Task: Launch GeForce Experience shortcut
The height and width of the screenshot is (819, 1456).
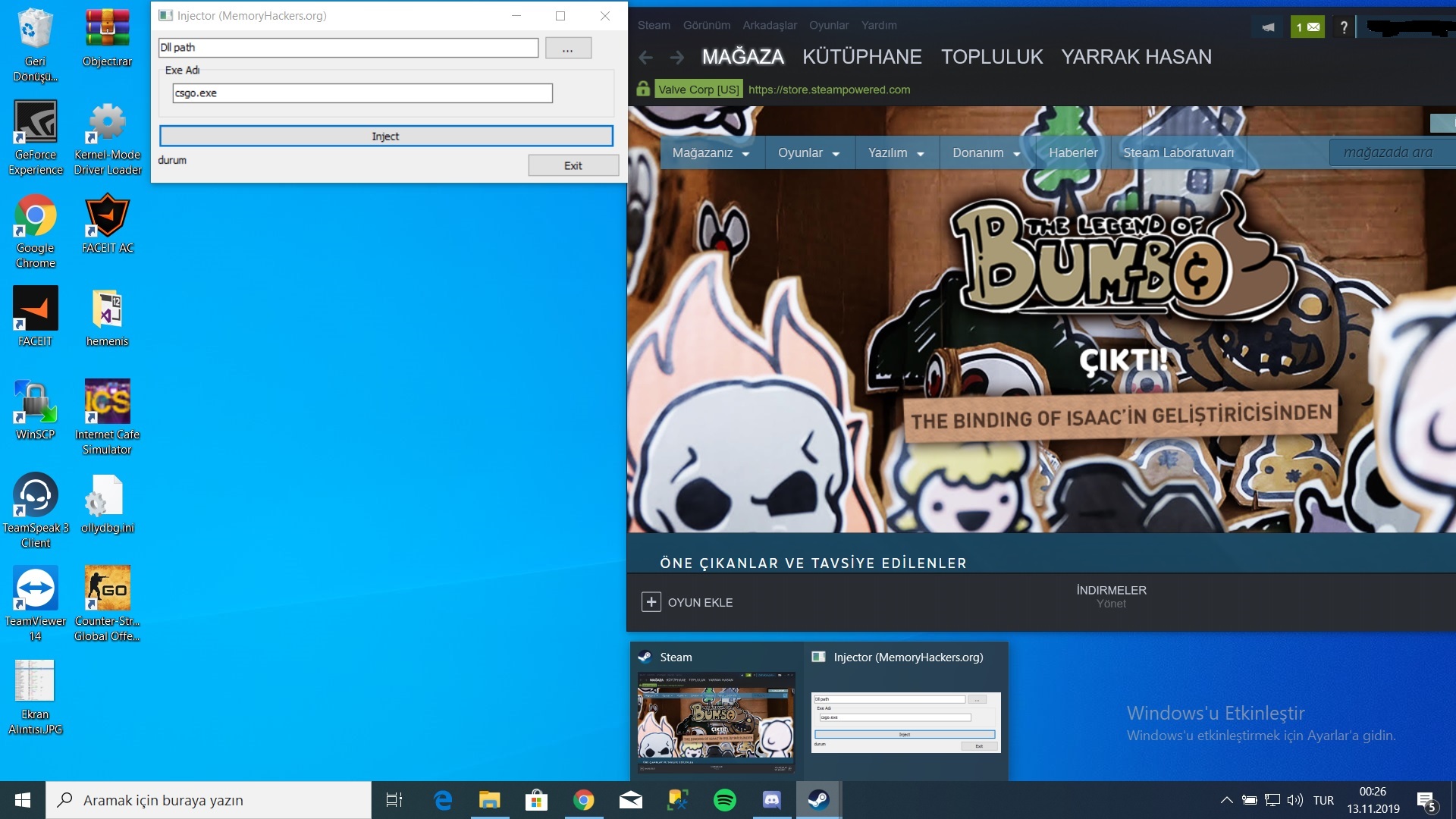Action: 35,138
